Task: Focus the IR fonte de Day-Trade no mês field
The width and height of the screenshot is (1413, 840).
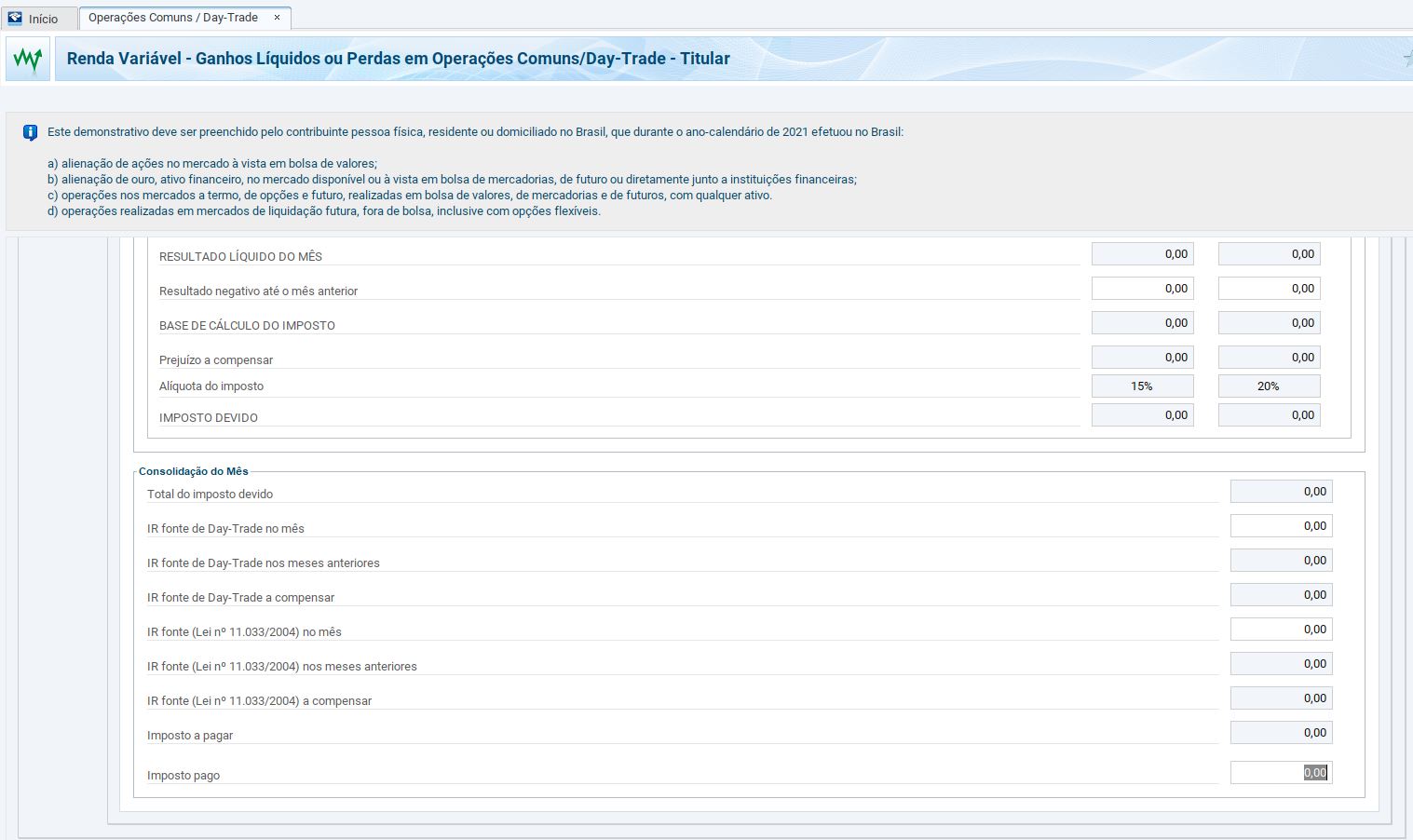Action: (1281, 526)
